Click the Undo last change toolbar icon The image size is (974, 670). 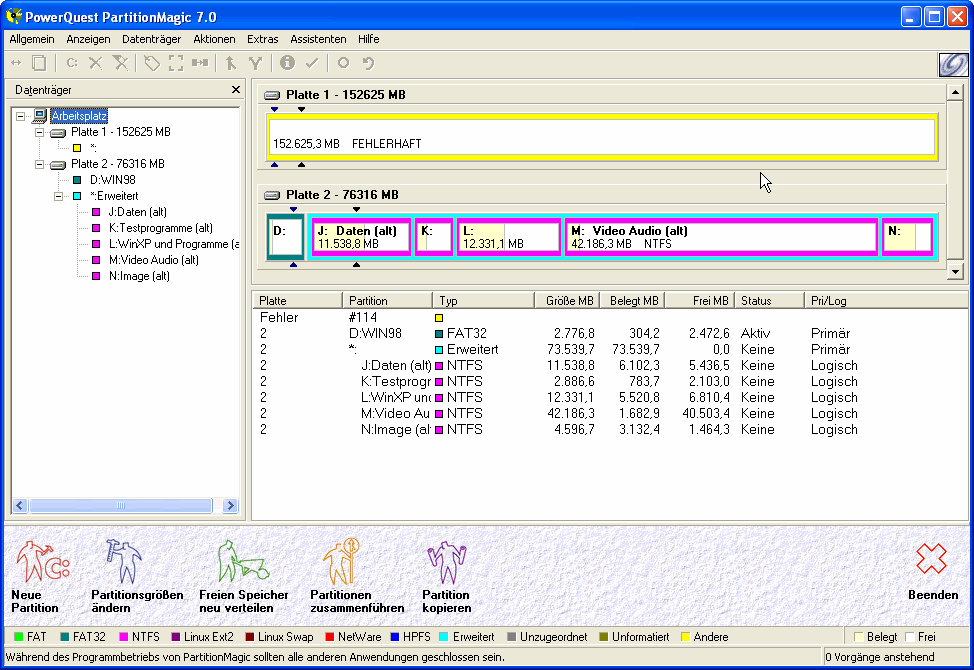coord(368,63)
